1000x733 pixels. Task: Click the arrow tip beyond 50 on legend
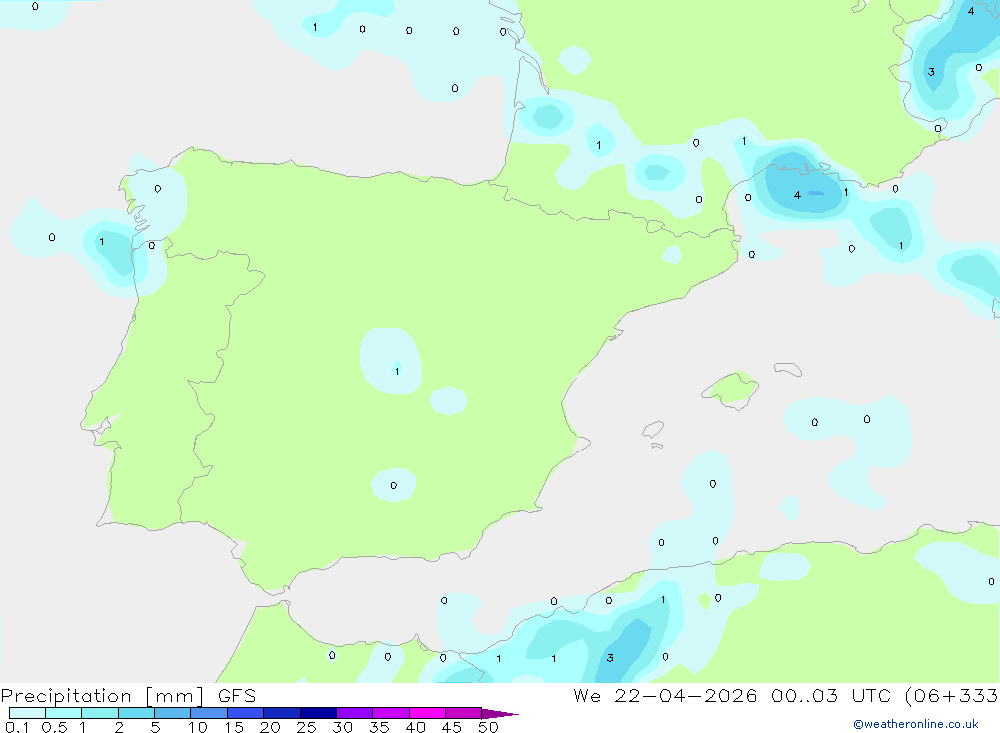click(500, 713)
